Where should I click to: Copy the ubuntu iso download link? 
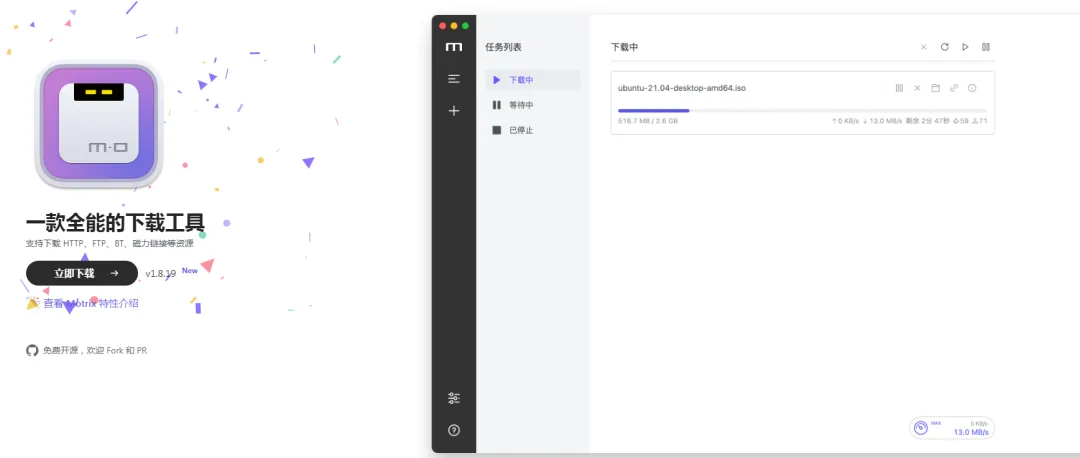point(954,88)
